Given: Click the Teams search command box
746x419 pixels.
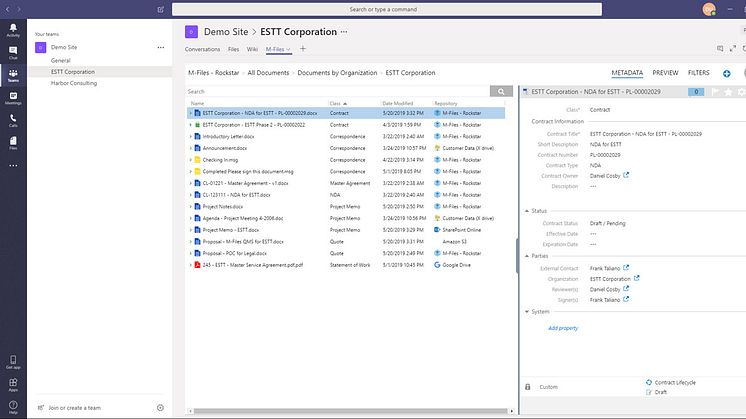Looking at the screenshot, I should [387, 9].
